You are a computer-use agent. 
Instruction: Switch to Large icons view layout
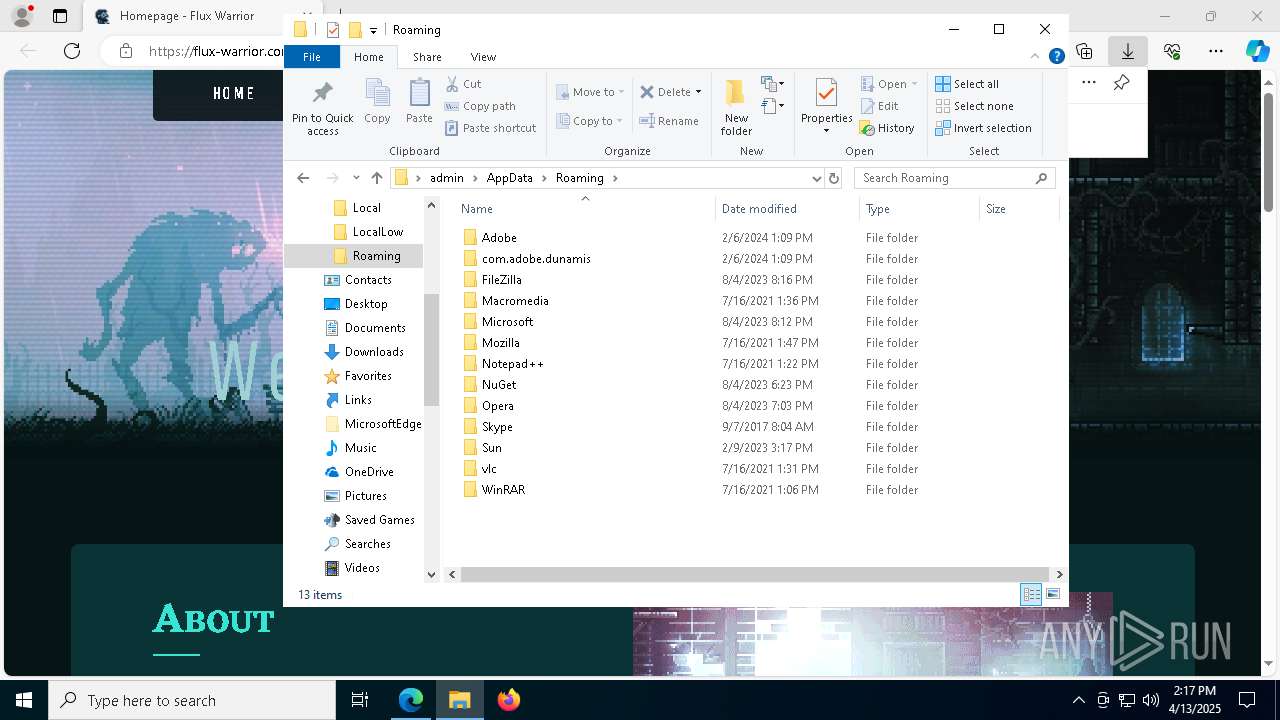click(x=1052, y=594)
